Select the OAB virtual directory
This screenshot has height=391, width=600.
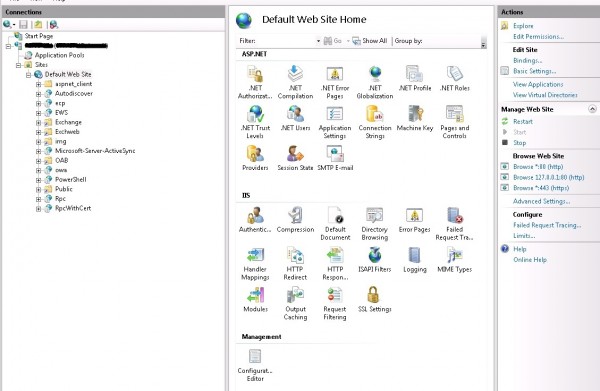61,160
